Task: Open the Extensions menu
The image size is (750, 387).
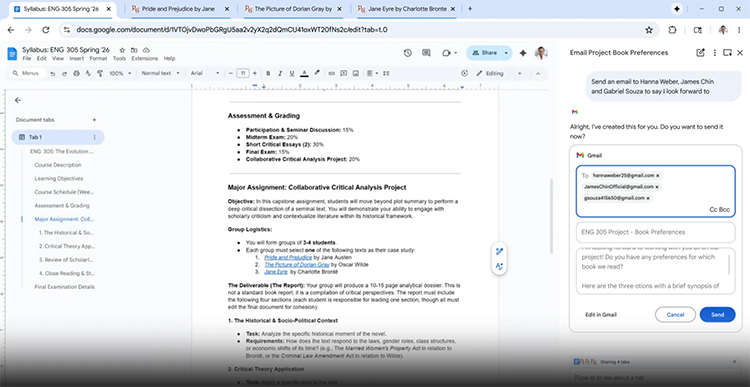Action: click(144, 58)
